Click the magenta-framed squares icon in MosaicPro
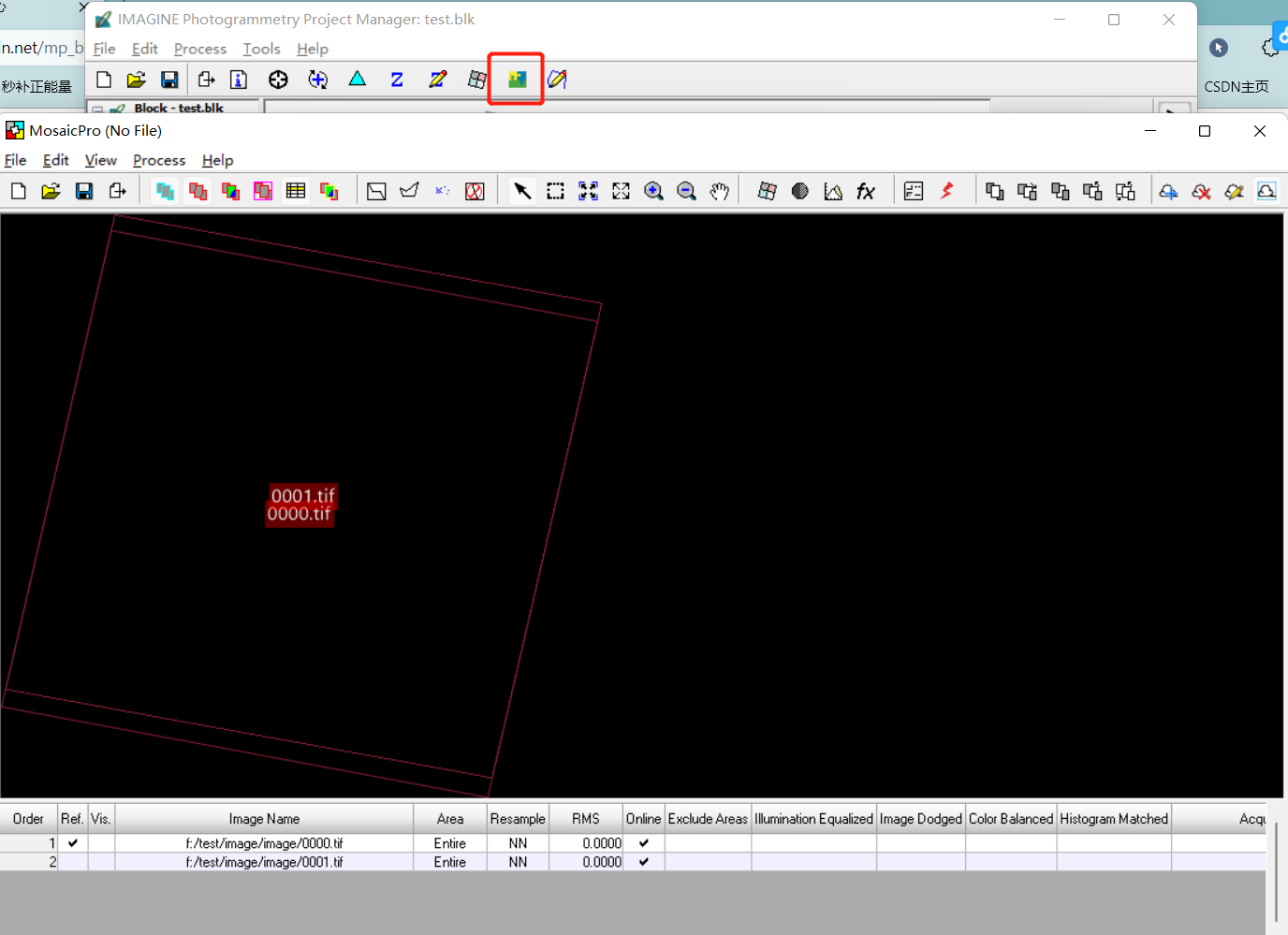Screen dimensions: 1288x935 click(263, 191)
